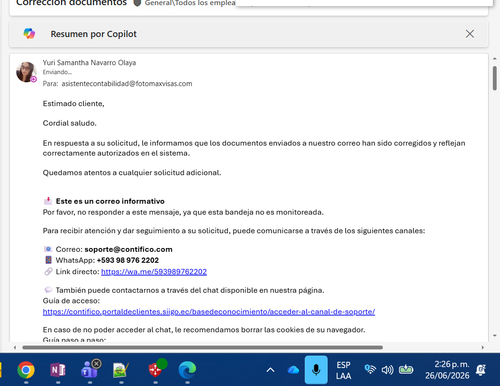Open Resumen por Copilot summary

coord(93,34)
